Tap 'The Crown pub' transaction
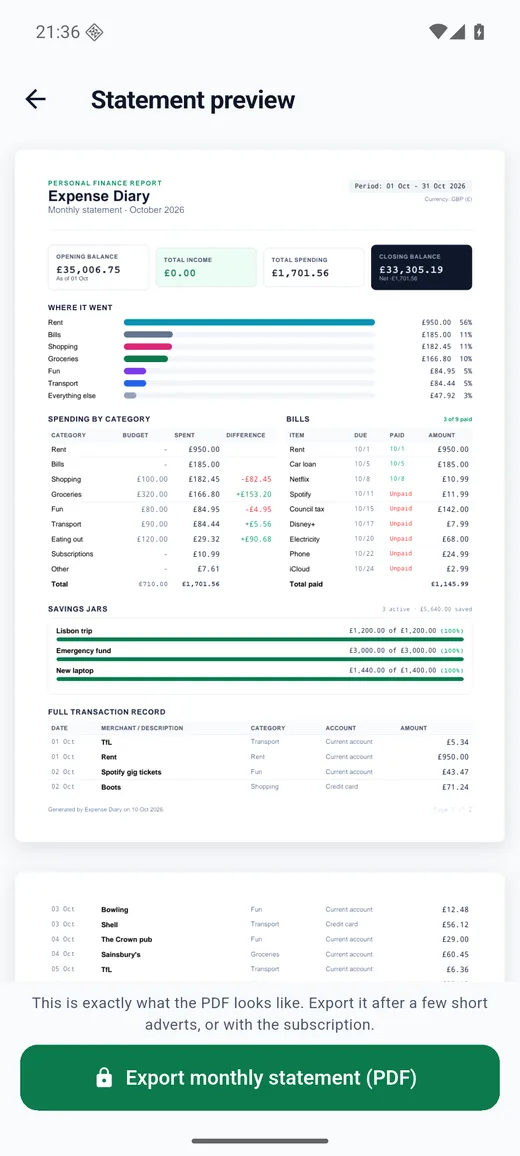The image size is (520, 1156). tap(126, 939)
